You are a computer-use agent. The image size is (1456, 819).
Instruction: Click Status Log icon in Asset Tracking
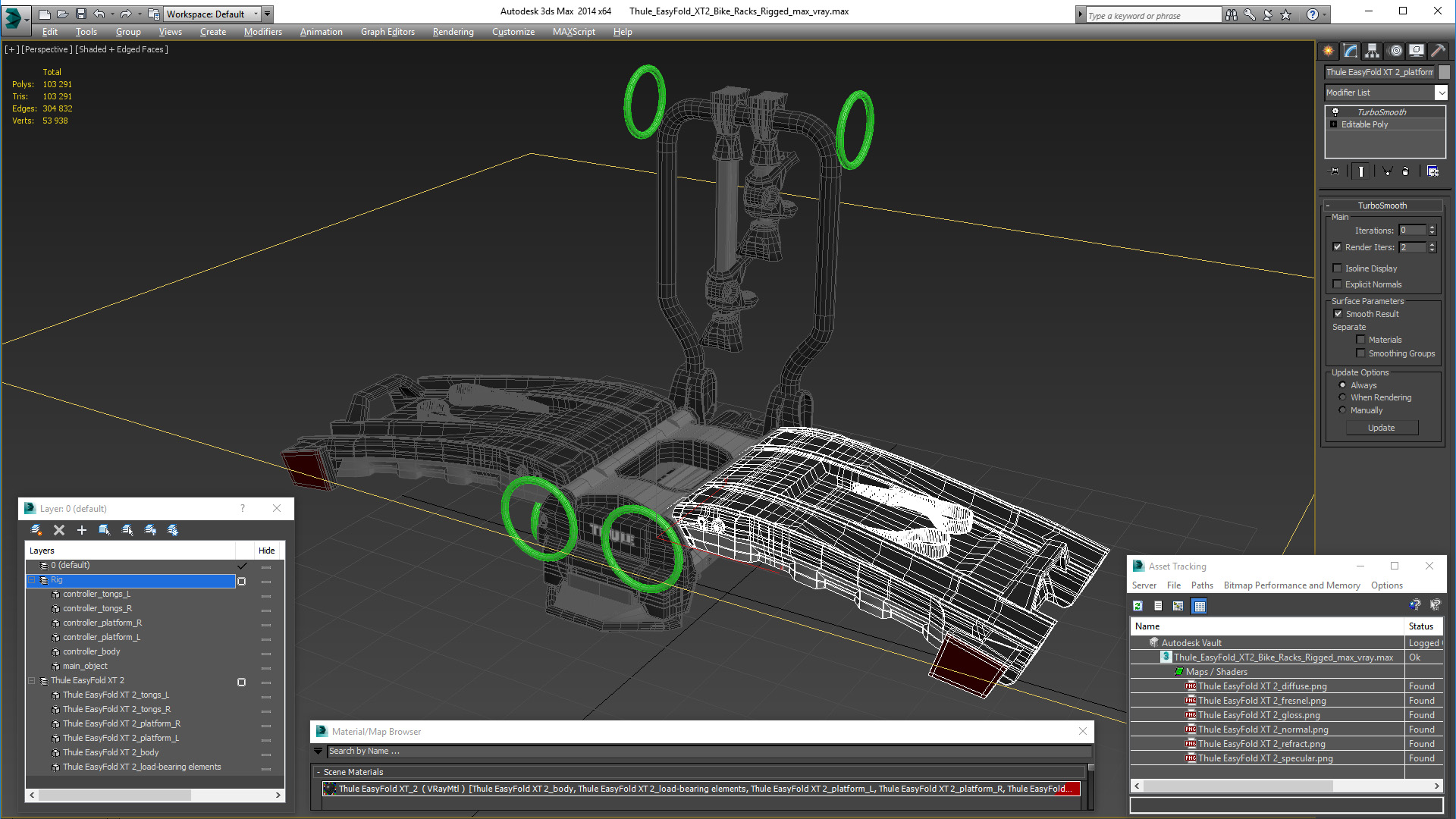1158,606
